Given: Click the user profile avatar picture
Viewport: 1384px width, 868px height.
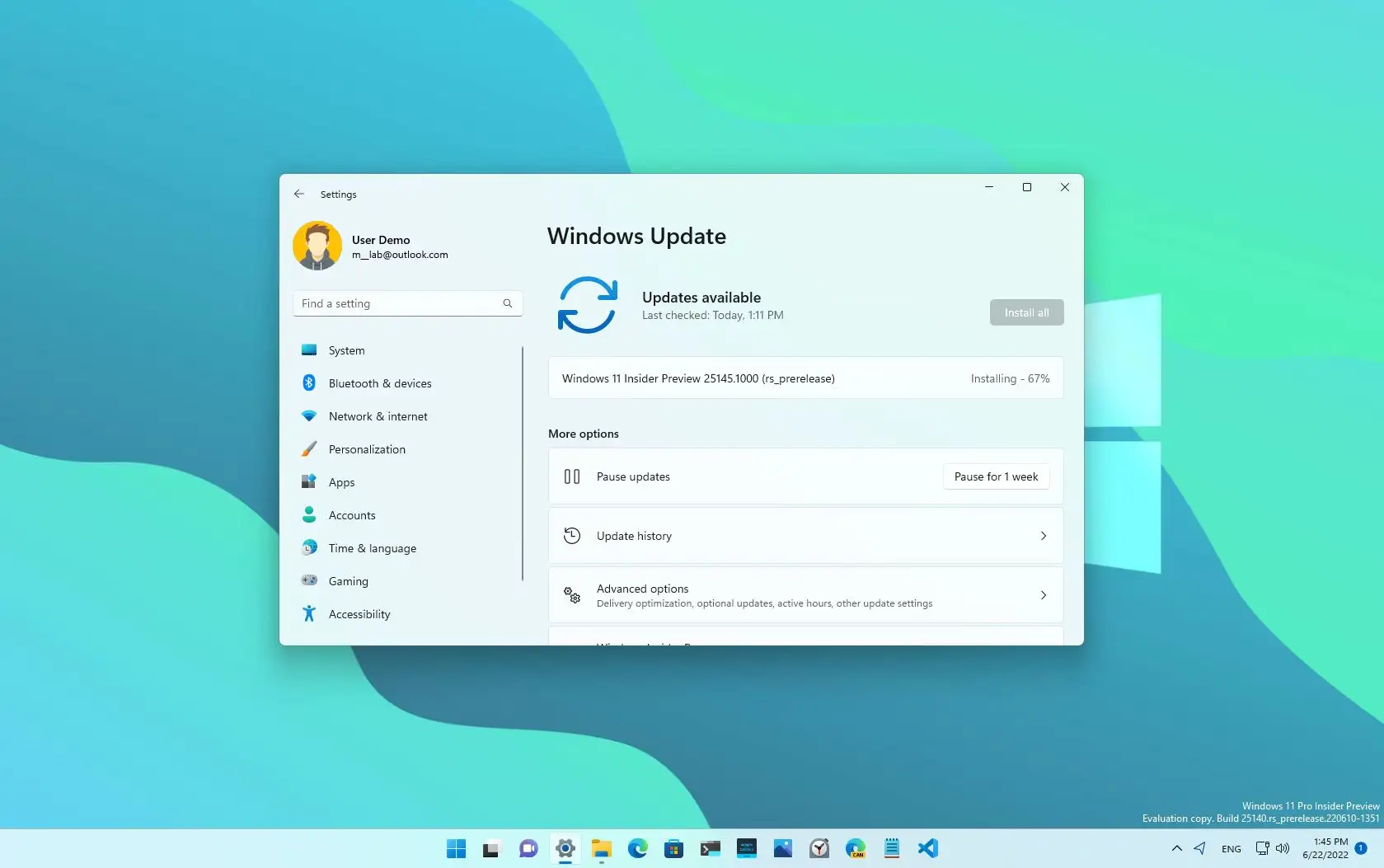Looking at the screenshot, I should click(317, 245).
